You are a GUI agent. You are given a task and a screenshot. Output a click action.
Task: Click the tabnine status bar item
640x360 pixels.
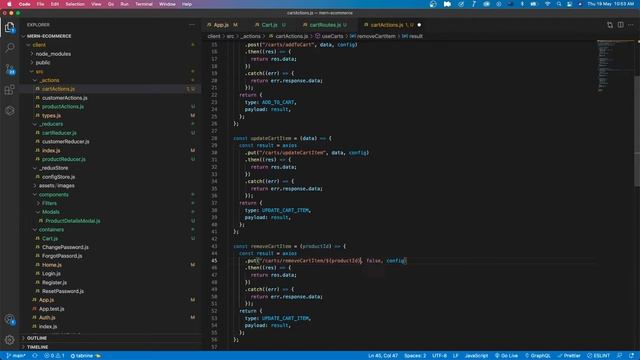(x=85, y=356)
